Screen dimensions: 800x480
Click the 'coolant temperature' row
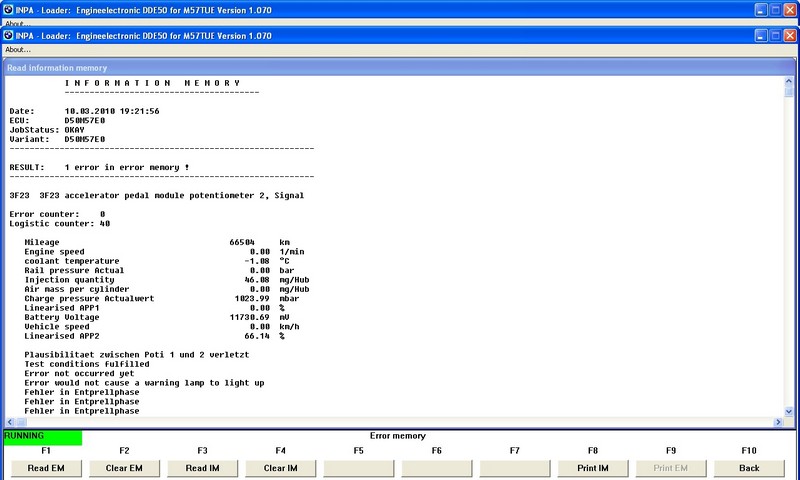pos(157,261)
